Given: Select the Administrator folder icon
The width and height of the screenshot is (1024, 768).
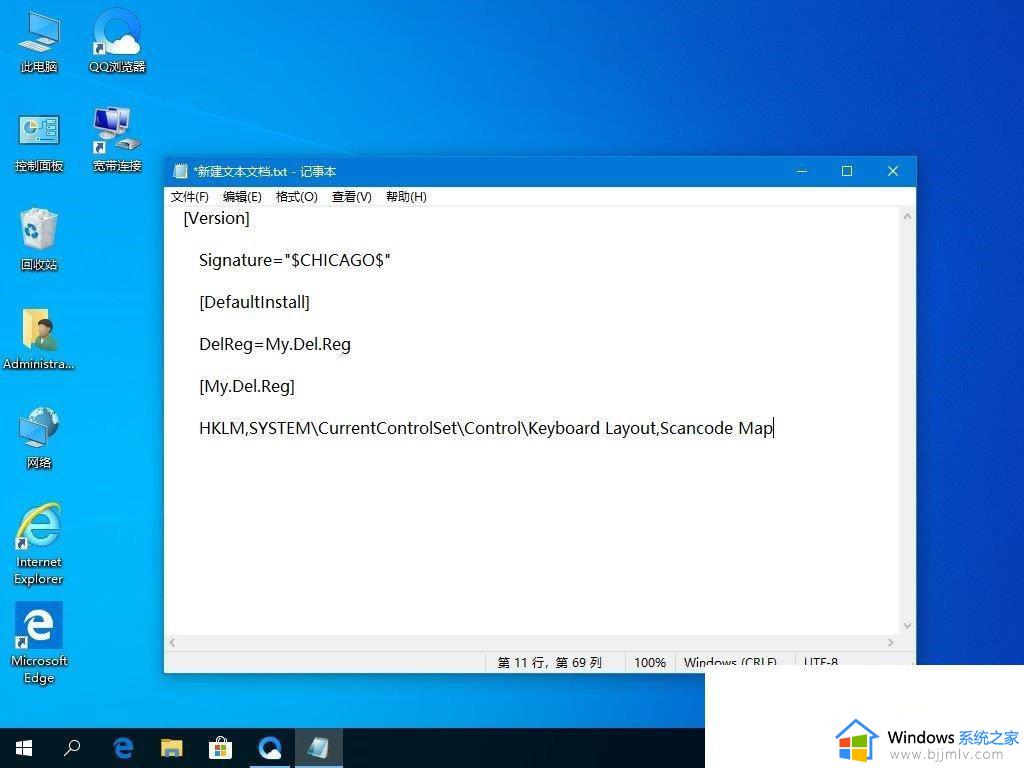Looking at the screenshot, I should (x=38, y=338).
